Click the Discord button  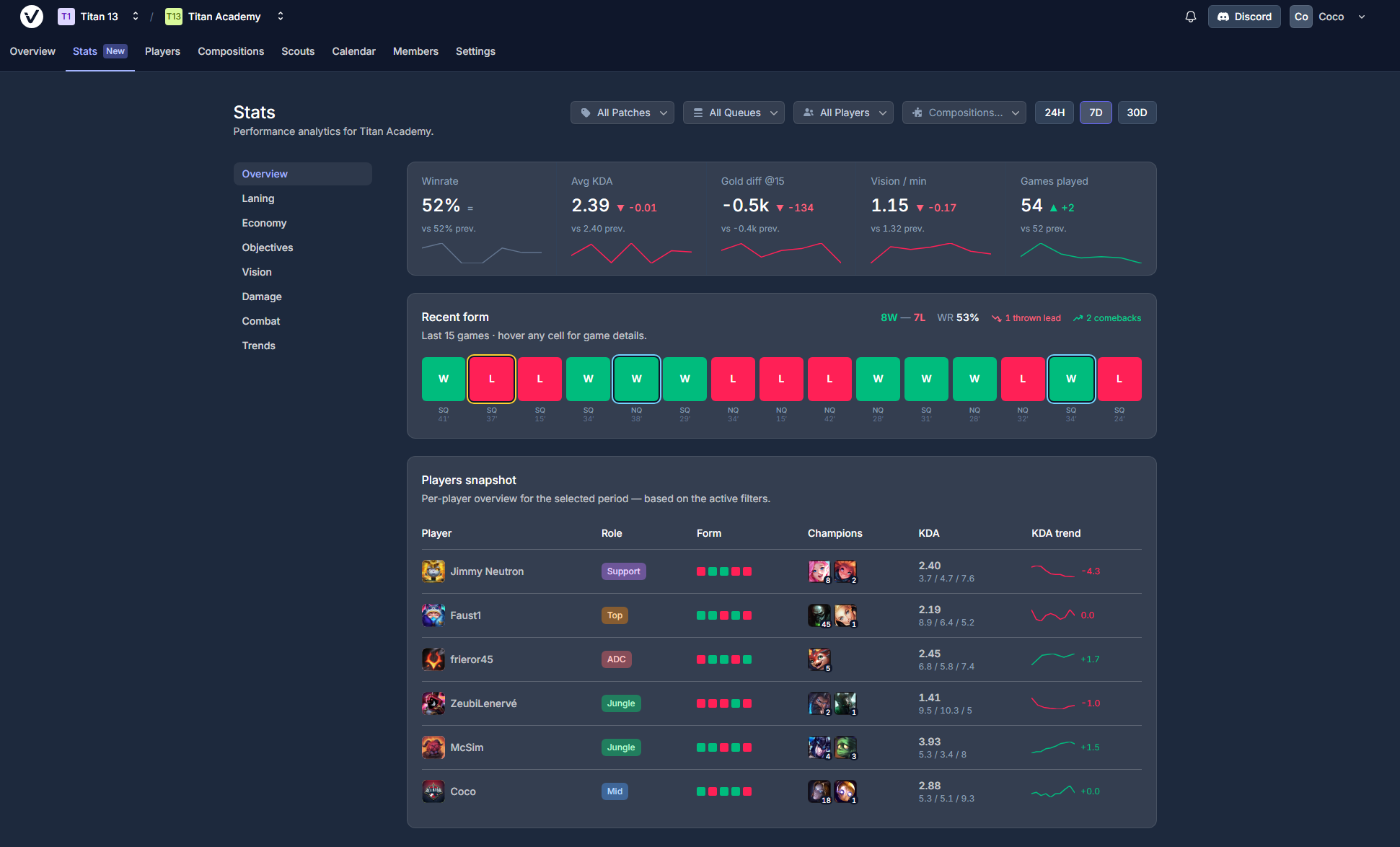(x=1245, y=17)
